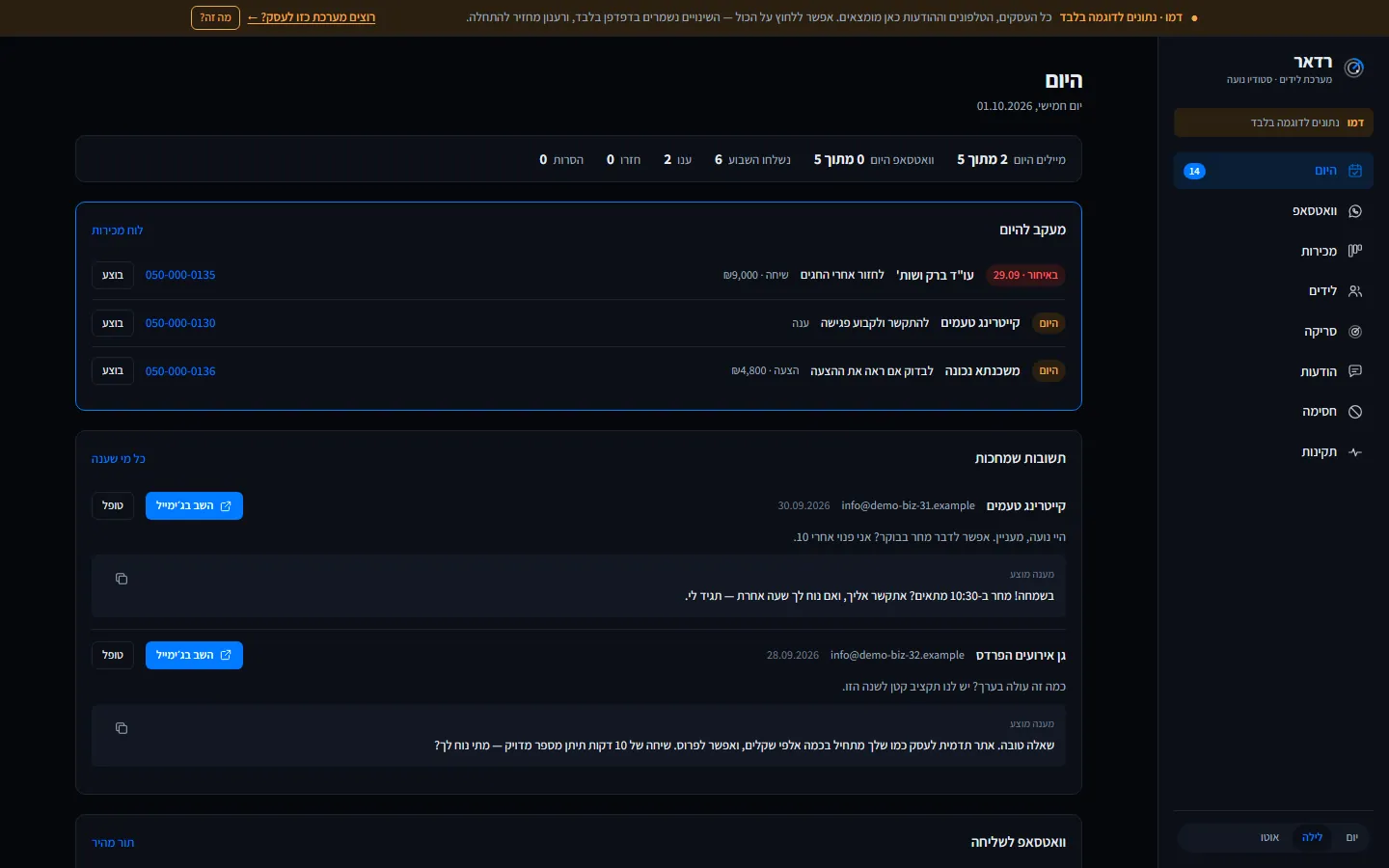Click the info@demo-biz-32.example email address
Viewport: 1389px width, 868px height.
click(x=897, y=655)
